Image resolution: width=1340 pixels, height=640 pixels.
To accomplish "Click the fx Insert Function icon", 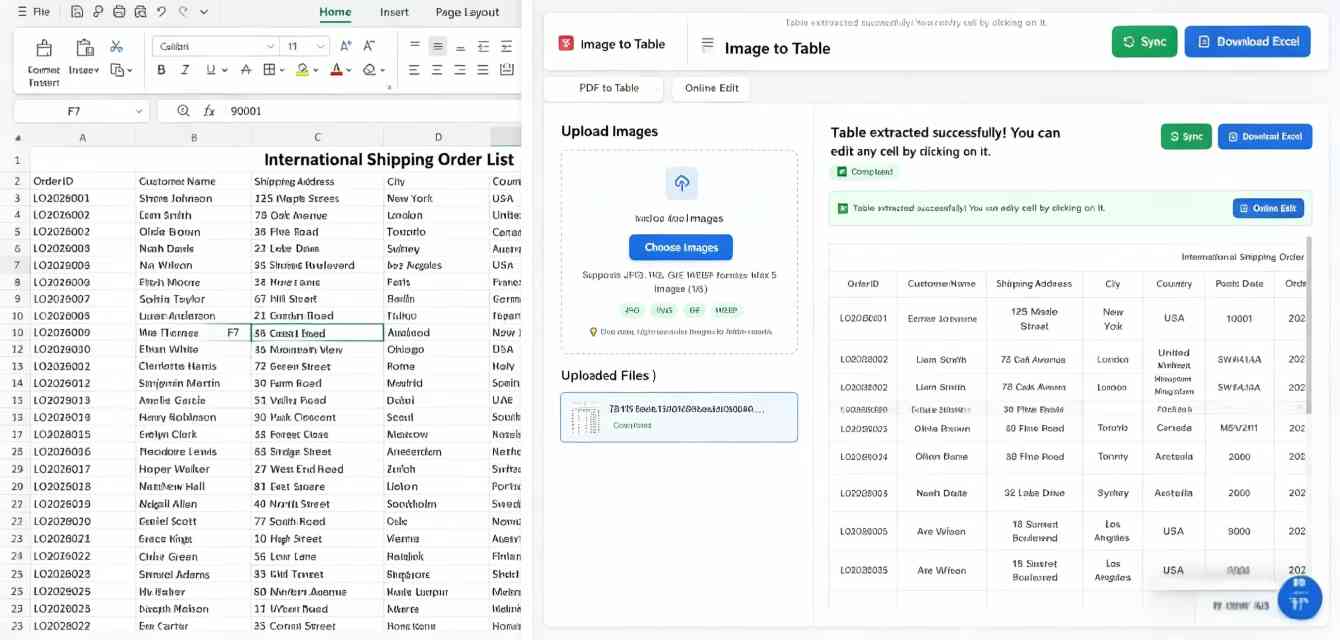I will 209,111.
